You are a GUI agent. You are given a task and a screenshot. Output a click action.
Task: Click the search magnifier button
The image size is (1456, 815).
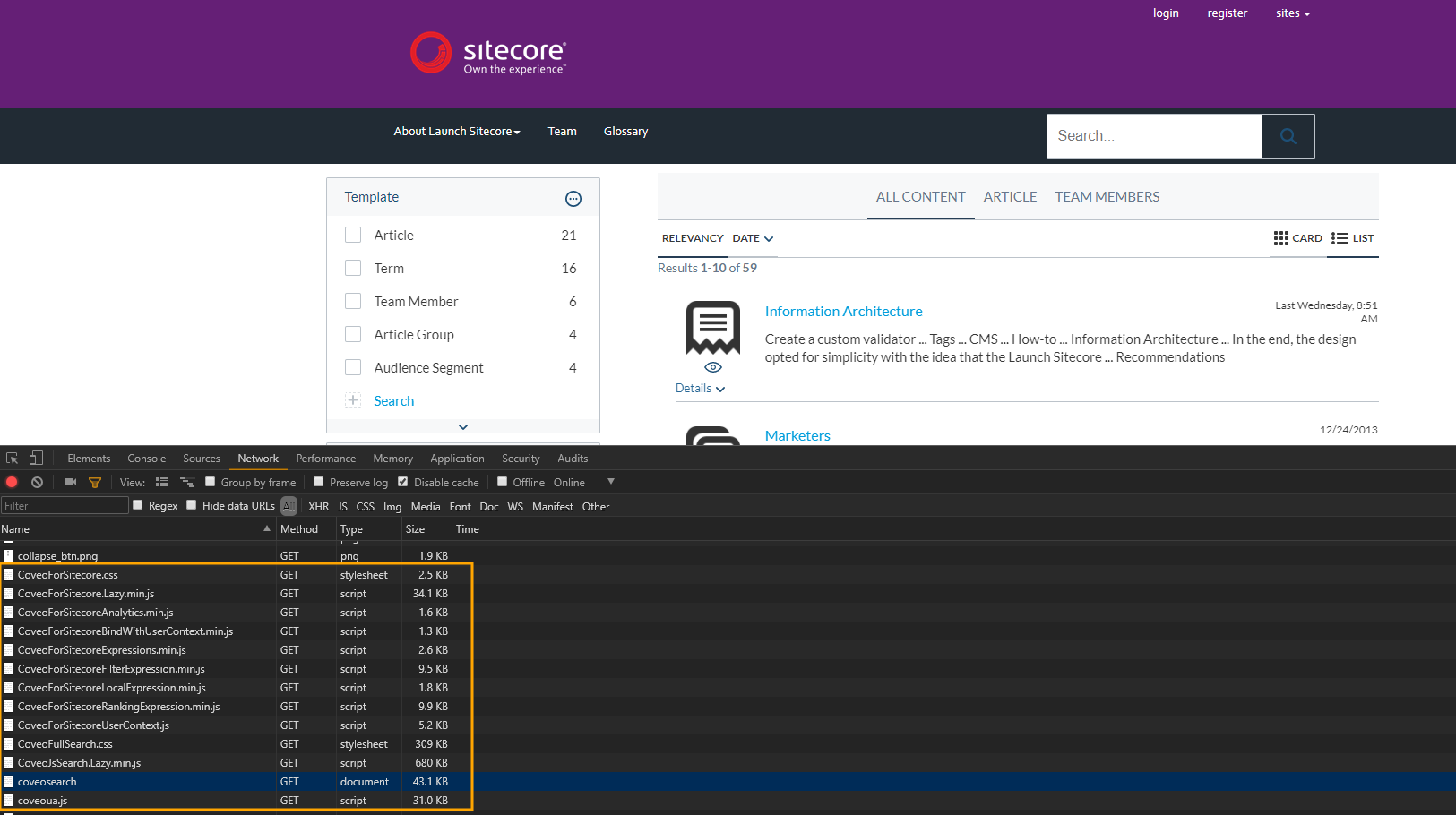coord(1288,136)
